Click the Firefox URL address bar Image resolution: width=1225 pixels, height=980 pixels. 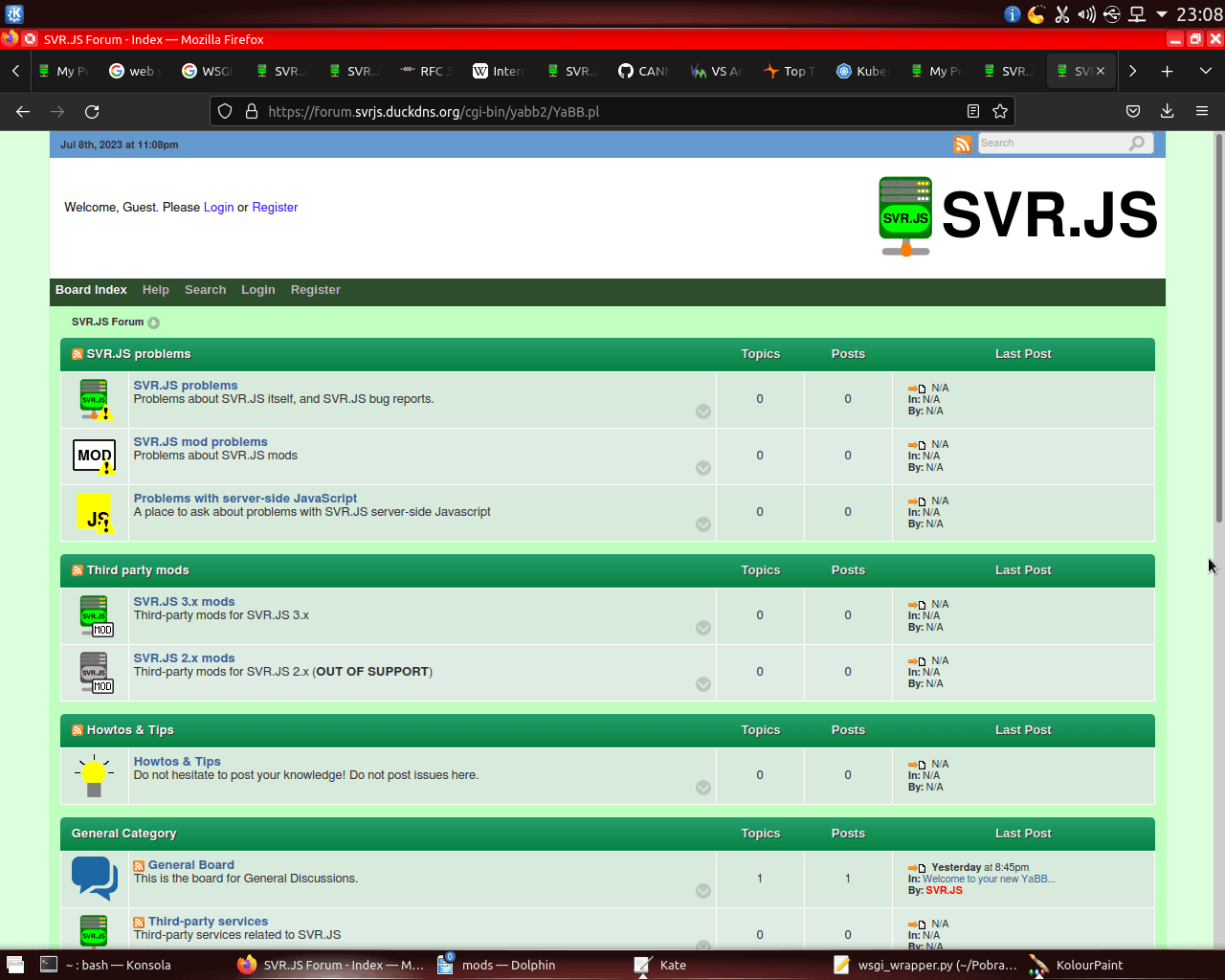click(x=612, y=112)
